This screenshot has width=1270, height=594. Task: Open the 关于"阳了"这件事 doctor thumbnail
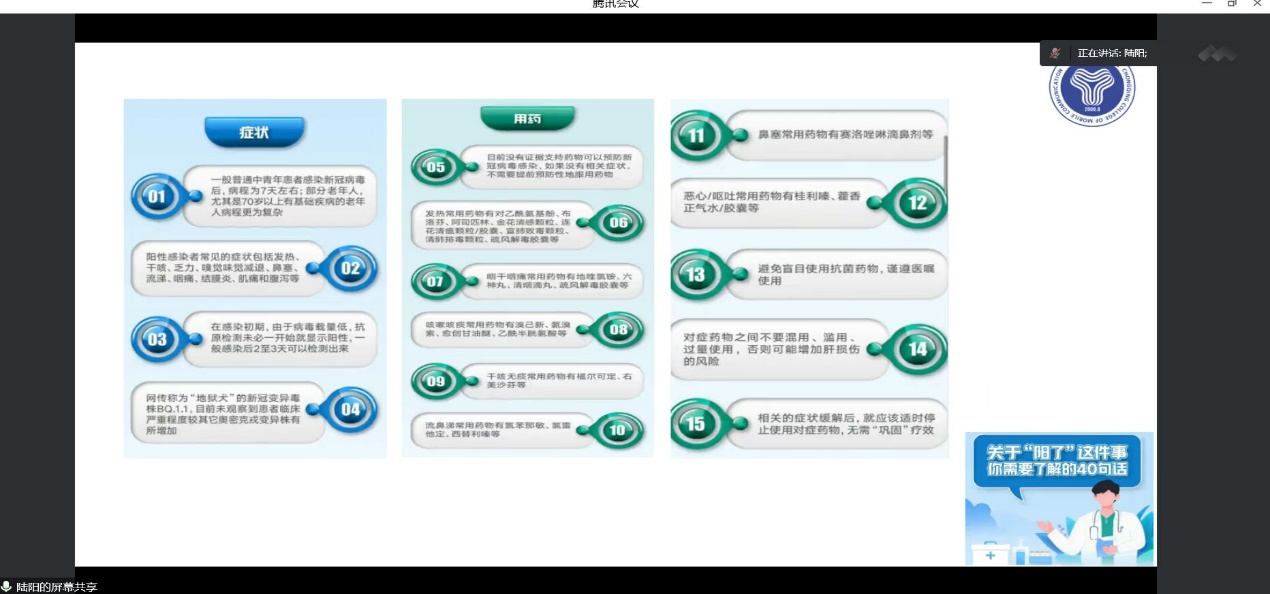click(1059, 498)
